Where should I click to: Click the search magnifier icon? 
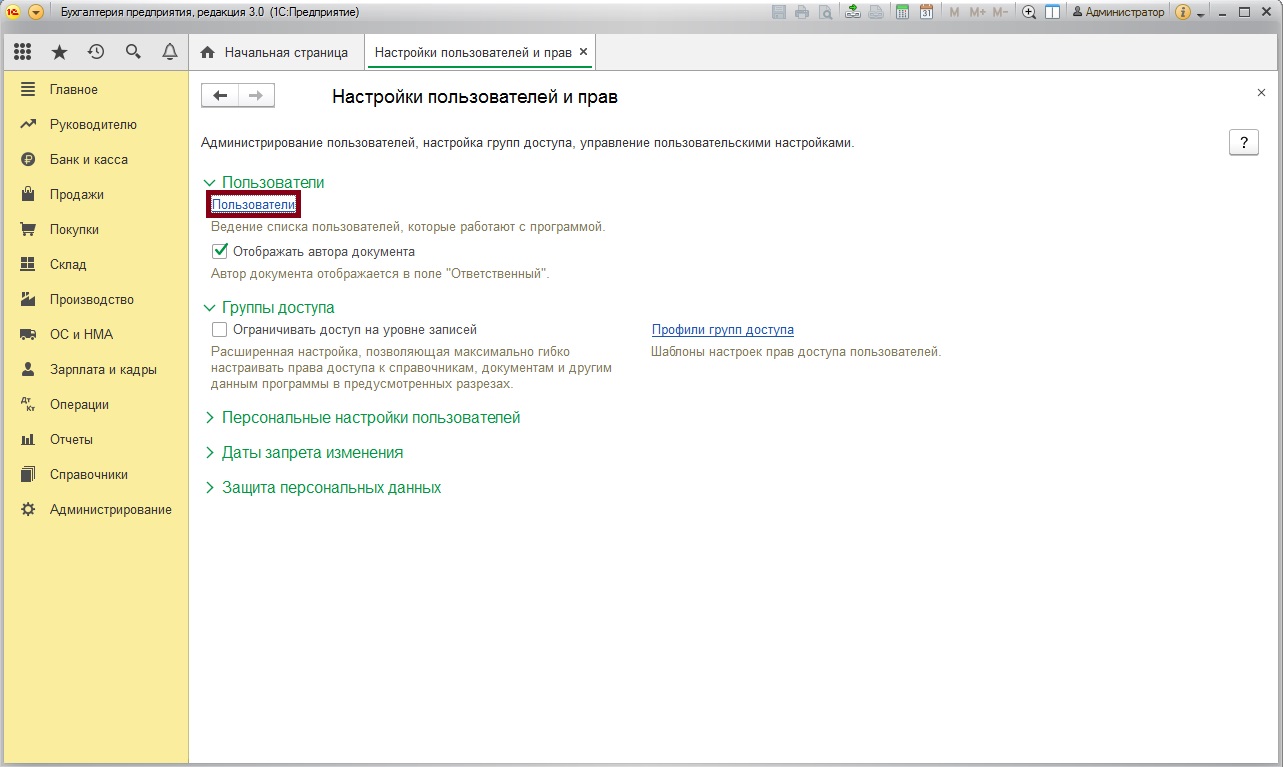click(133, 52)
